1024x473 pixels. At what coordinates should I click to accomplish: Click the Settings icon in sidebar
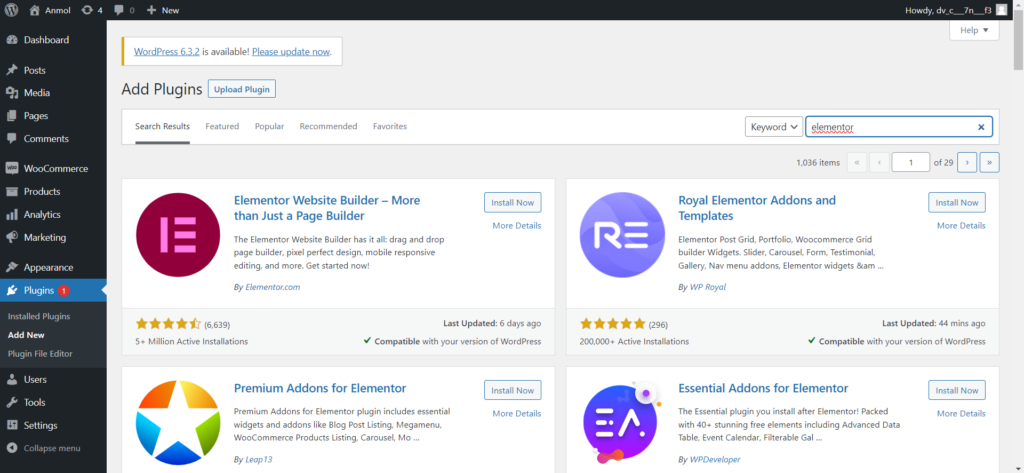[x=12, y=425]
